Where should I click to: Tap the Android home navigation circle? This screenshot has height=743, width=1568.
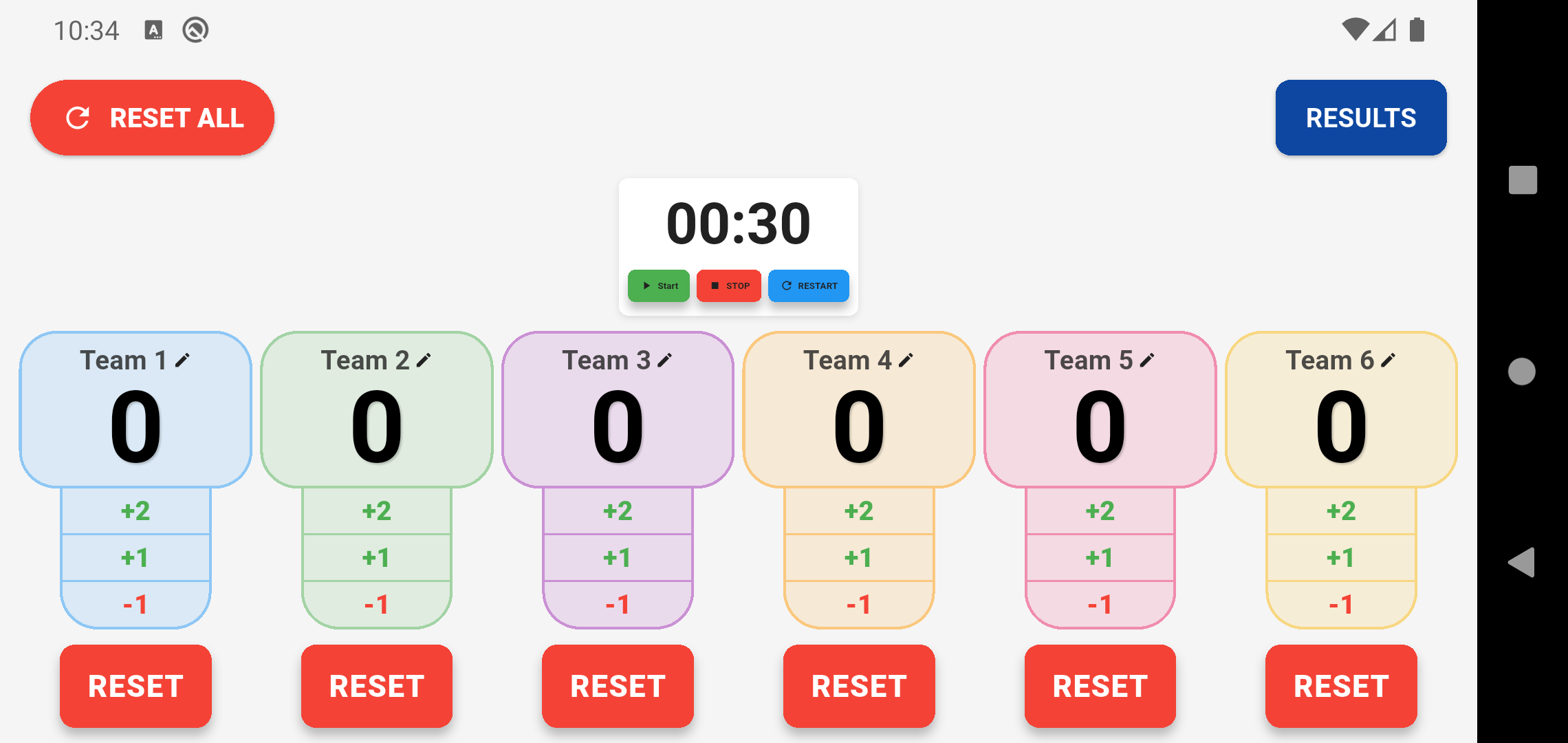coord(1521,371)
